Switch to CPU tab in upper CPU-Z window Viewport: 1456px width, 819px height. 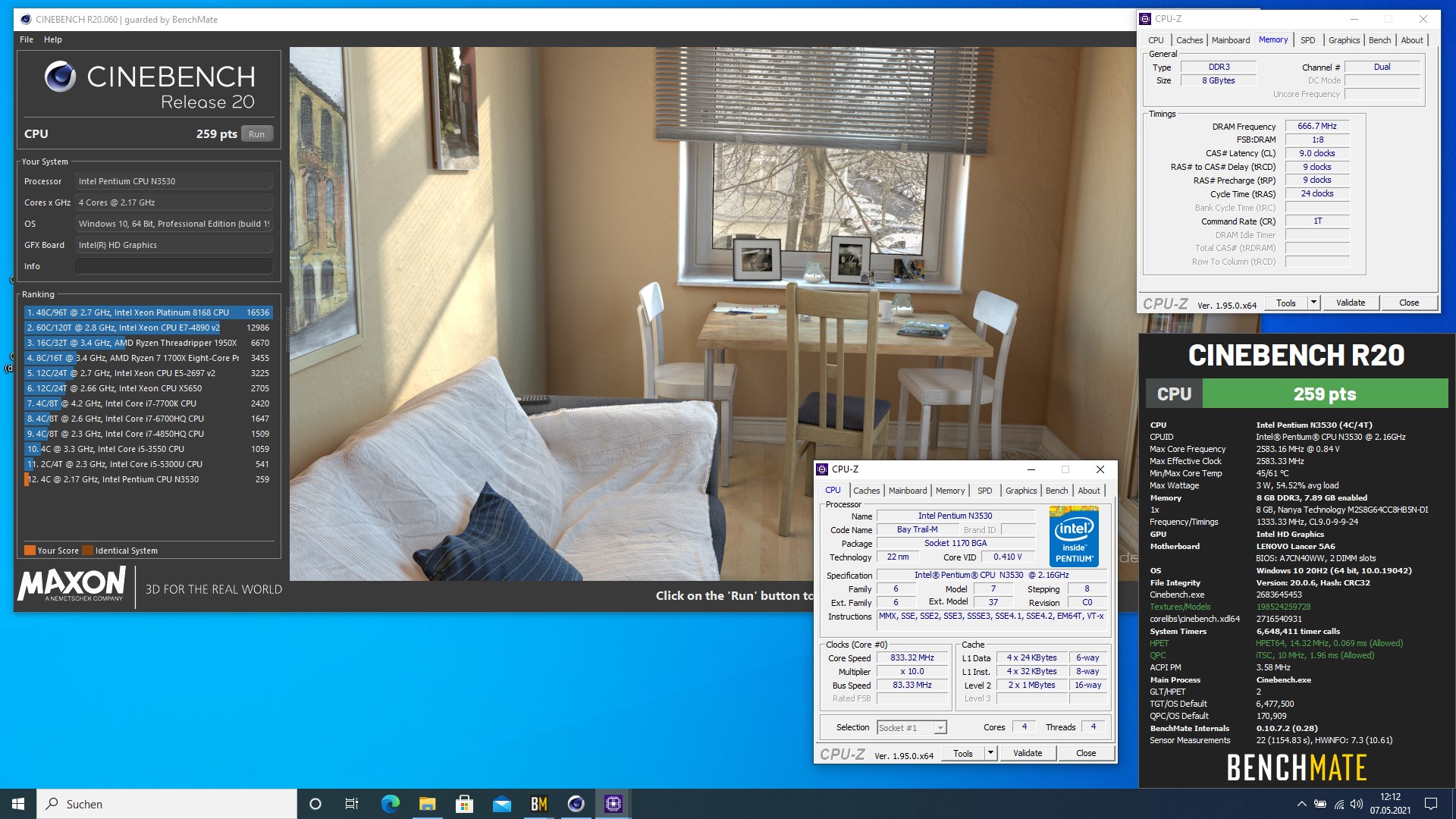(x=1156, y=40)
